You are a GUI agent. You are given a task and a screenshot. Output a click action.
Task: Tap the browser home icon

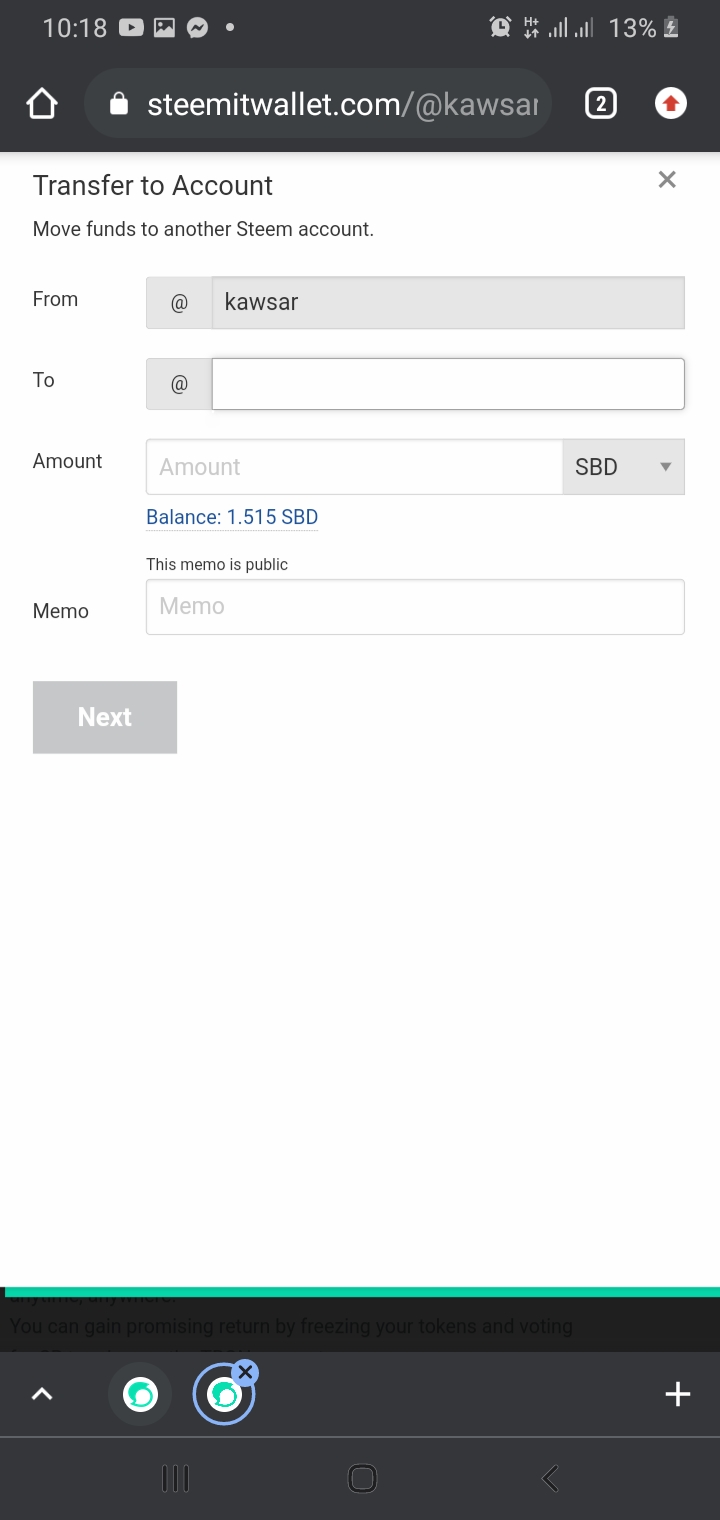[42, 104]
